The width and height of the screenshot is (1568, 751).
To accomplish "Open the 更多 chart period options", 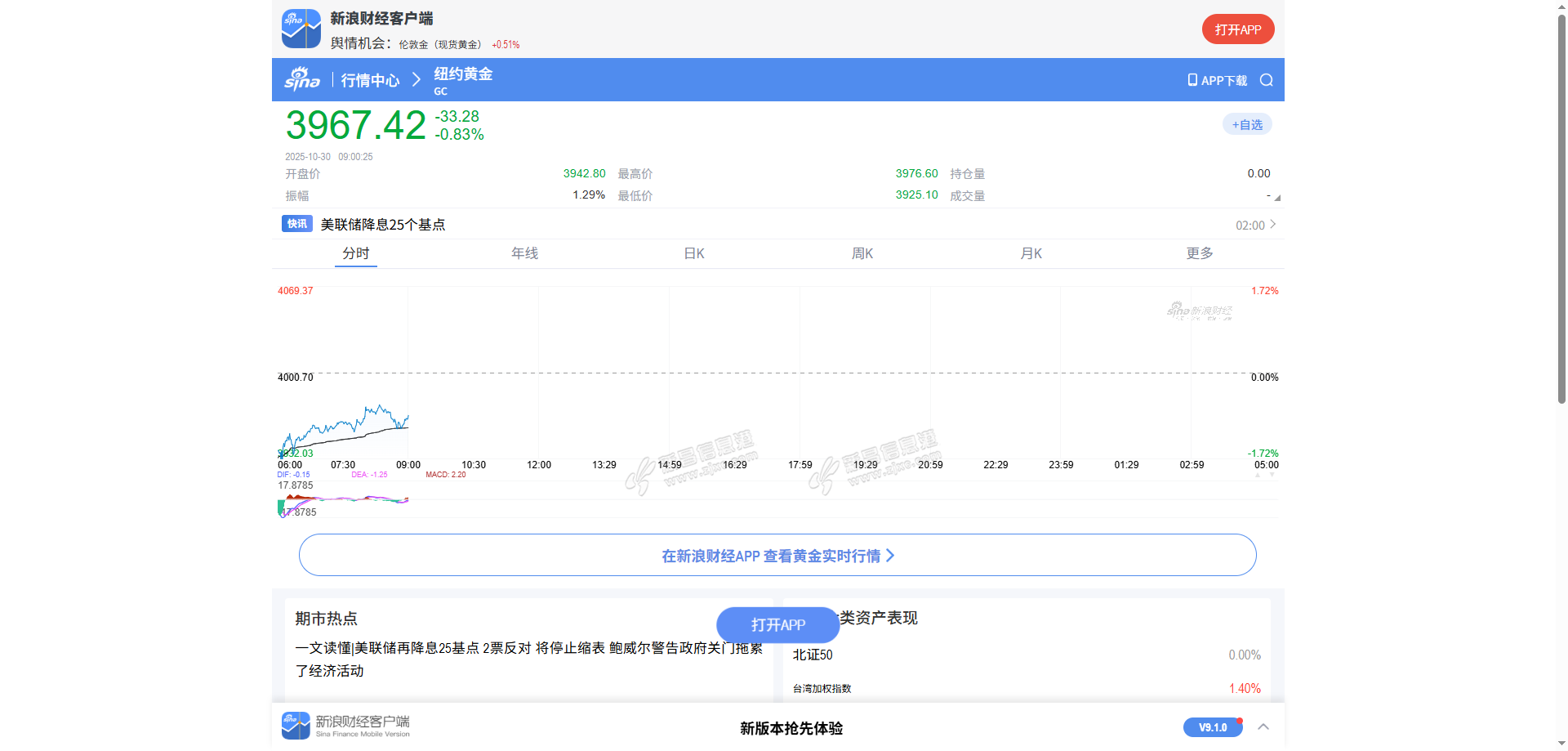I will tap(1199, 253).
